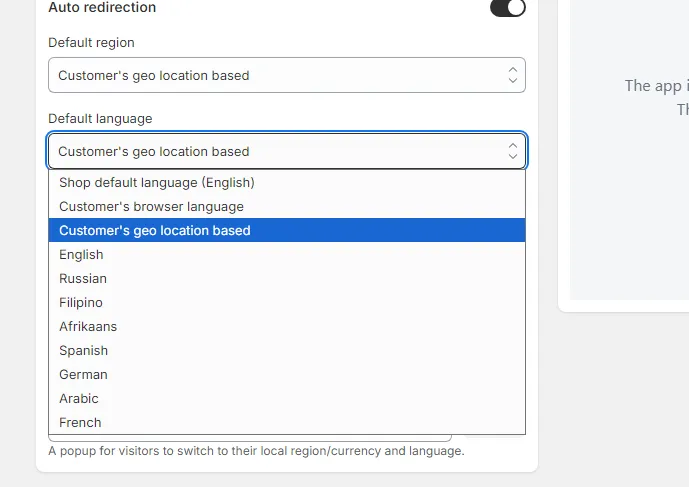The height and width of the screenshot is (487, 689).
Task: Click the Auto redirection heading
Action: (x=102, y=7)
